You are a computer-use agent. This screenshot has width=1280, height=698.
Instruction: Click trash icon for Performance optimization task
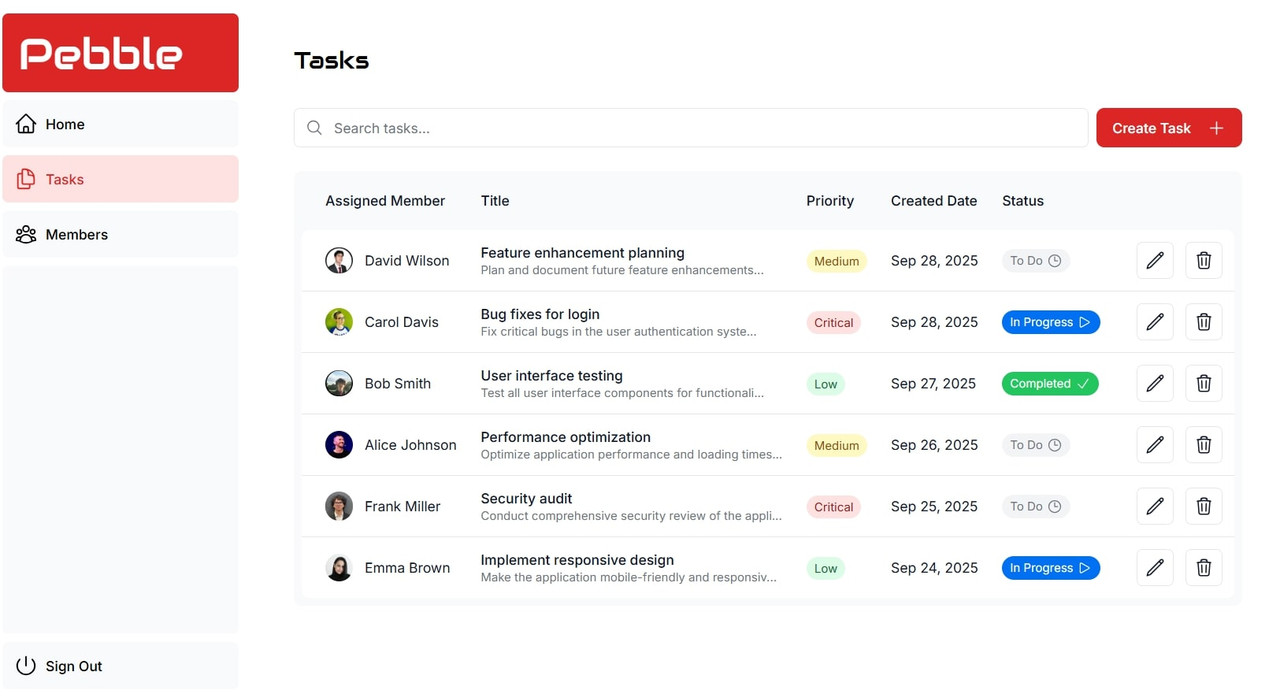click(1204, 445)
